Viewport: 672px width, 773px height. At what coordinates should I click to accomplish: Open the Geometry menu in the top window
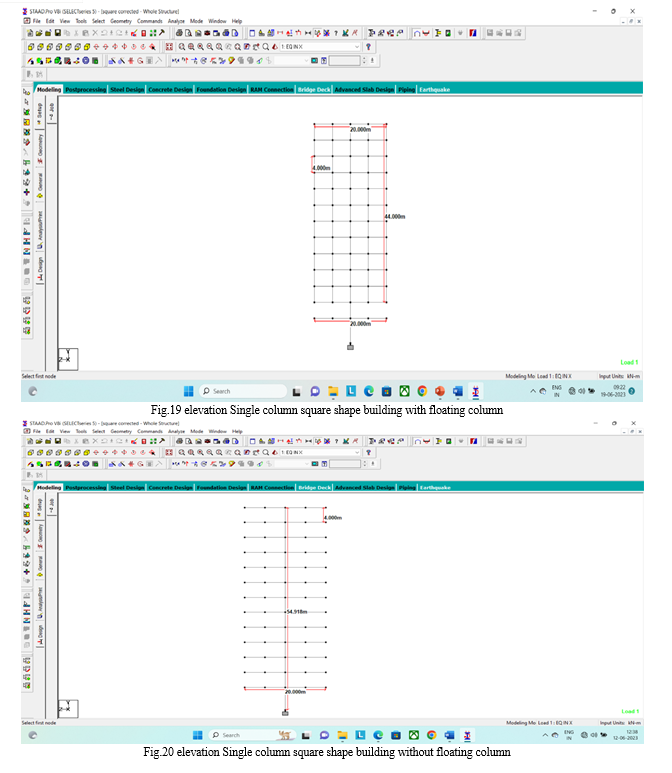point(120,20)
